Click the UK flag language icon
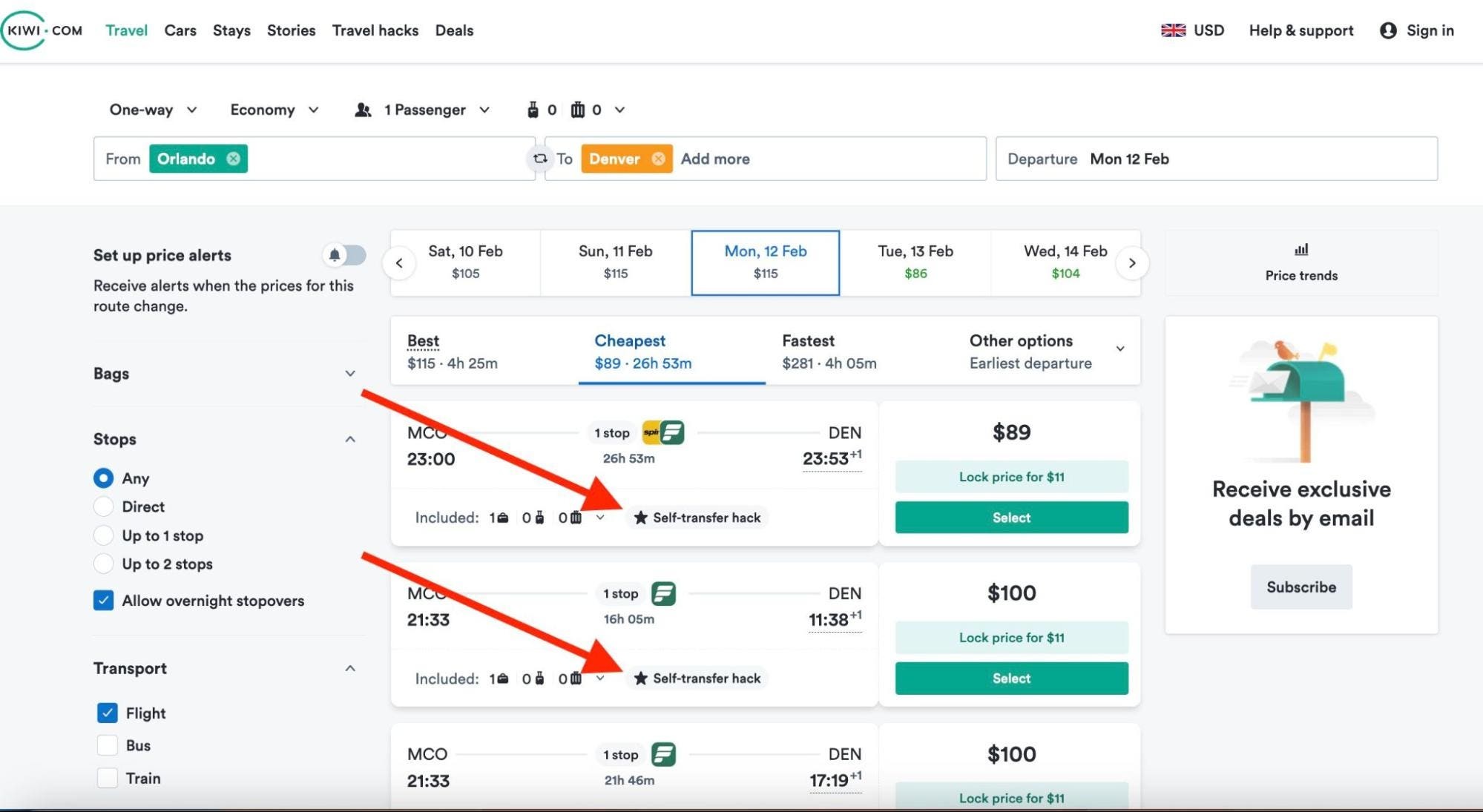The height and width of the screenshot is (812, 1483). point(1173,30)
